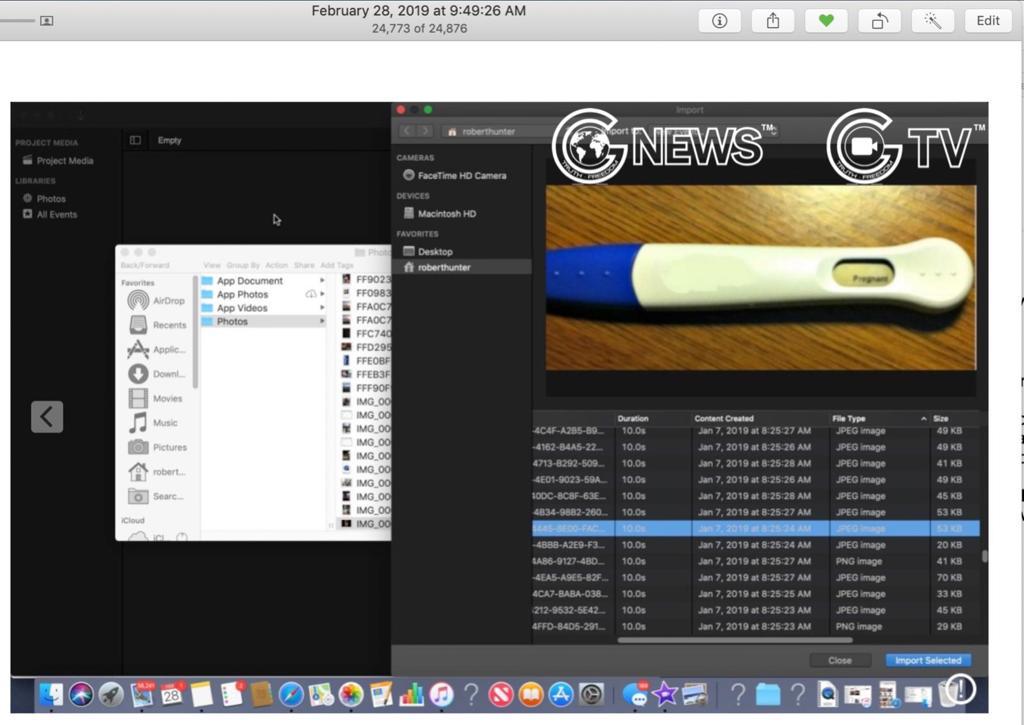Sort Import list by Content Created column
1024x725 pixels.
[x=724, y=419]
